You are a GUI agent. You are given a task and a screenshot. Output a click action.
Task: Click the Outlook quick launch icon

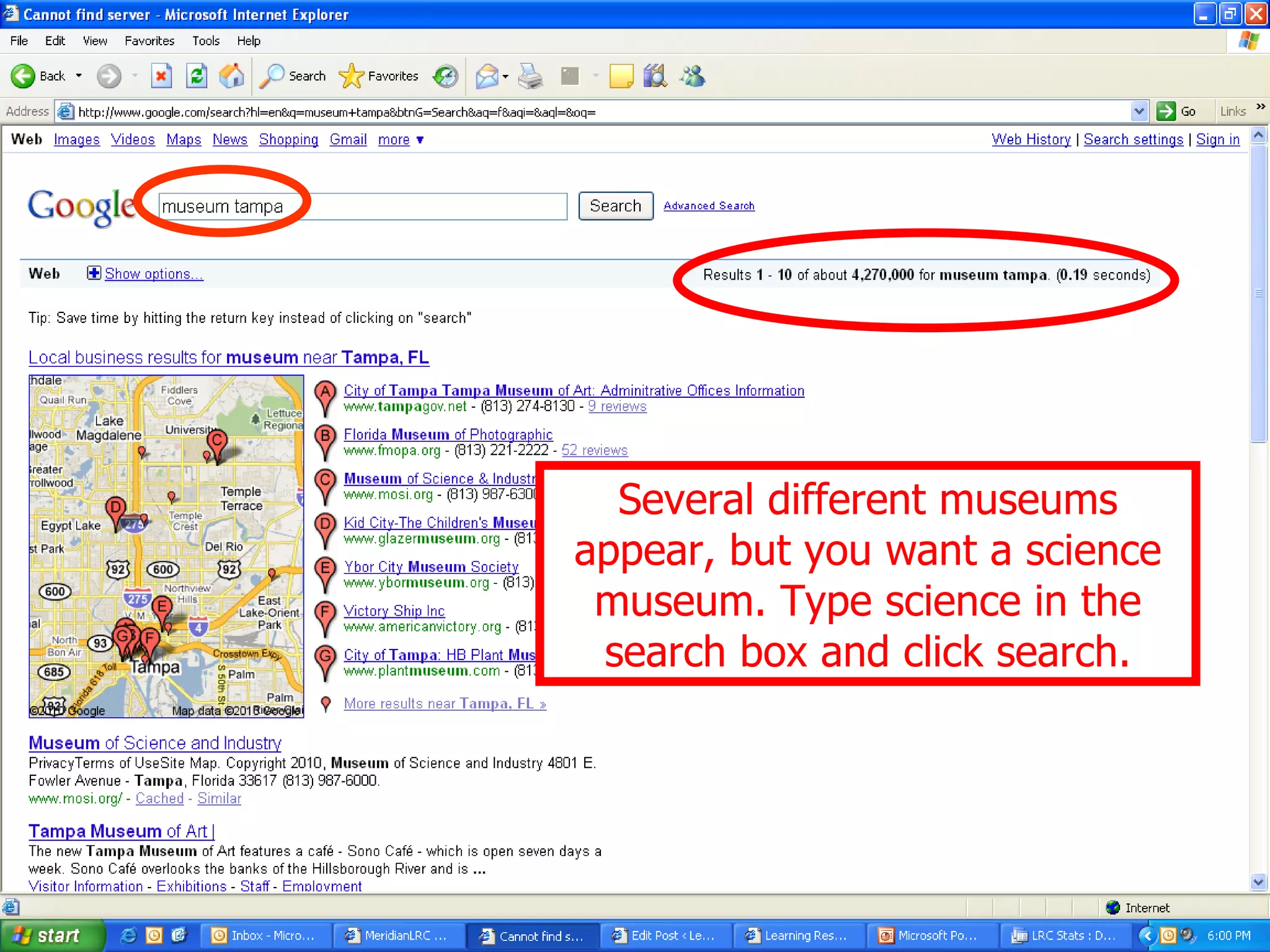tap(154, 935)
